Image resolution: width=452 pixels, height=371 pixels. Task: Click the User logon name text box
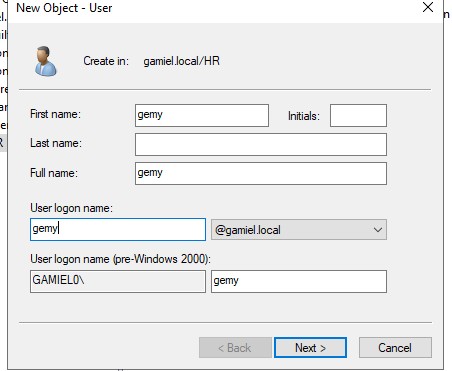pyautogui.click(x=118, y=229)
